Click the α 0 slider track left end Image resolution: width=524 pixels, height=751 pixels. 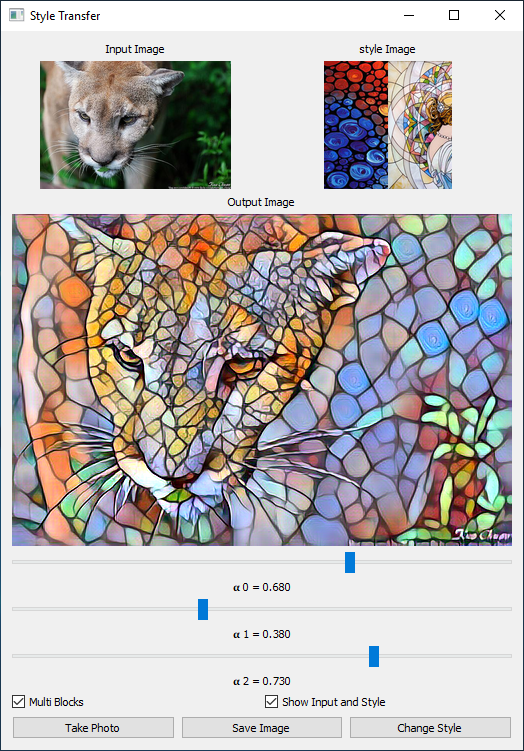15,562
